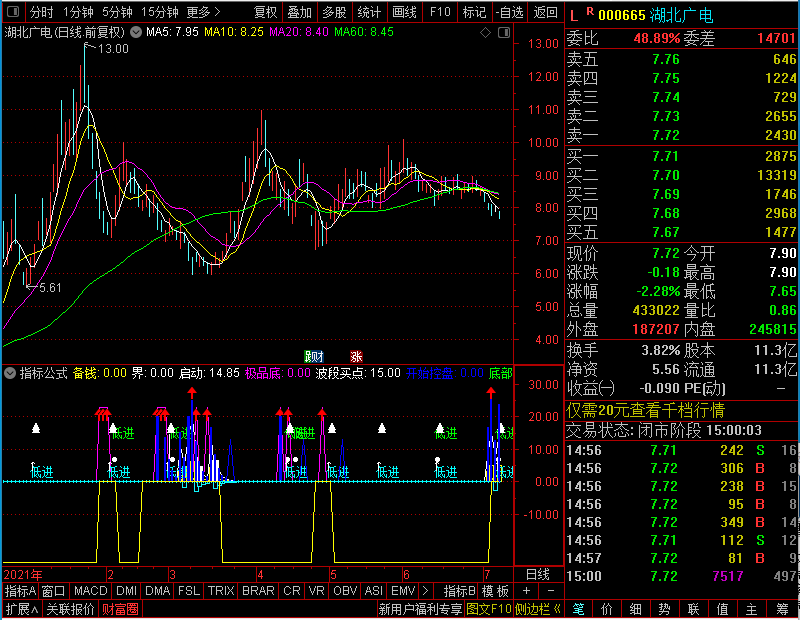The height and width of the screenshot is (620, 800).
Task: Activate the 画线 drawing tool
Action: 405,12
